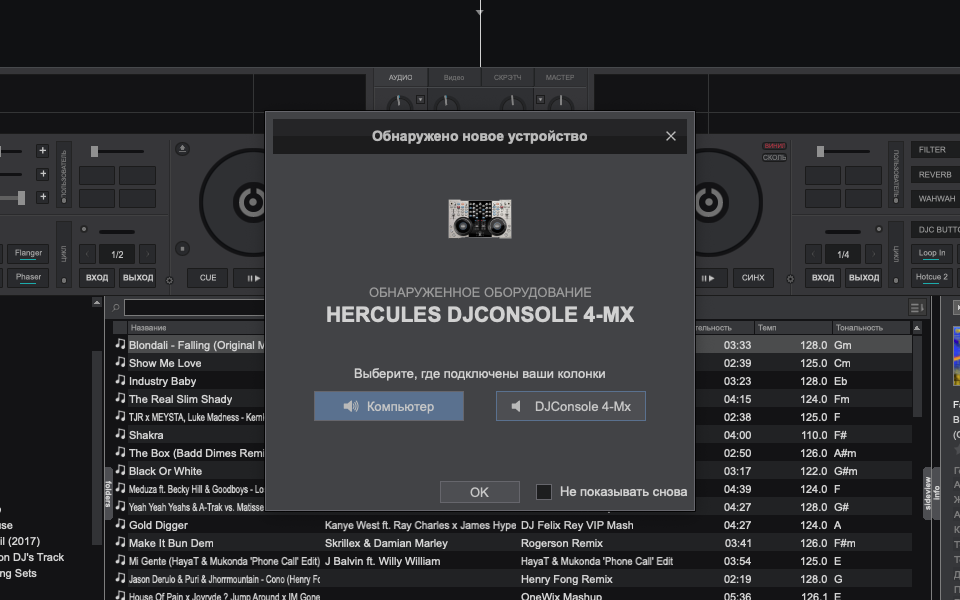This screenshot has height=600, width=960.
Task: Open the browser list options icon
Action: click(917, 307)
